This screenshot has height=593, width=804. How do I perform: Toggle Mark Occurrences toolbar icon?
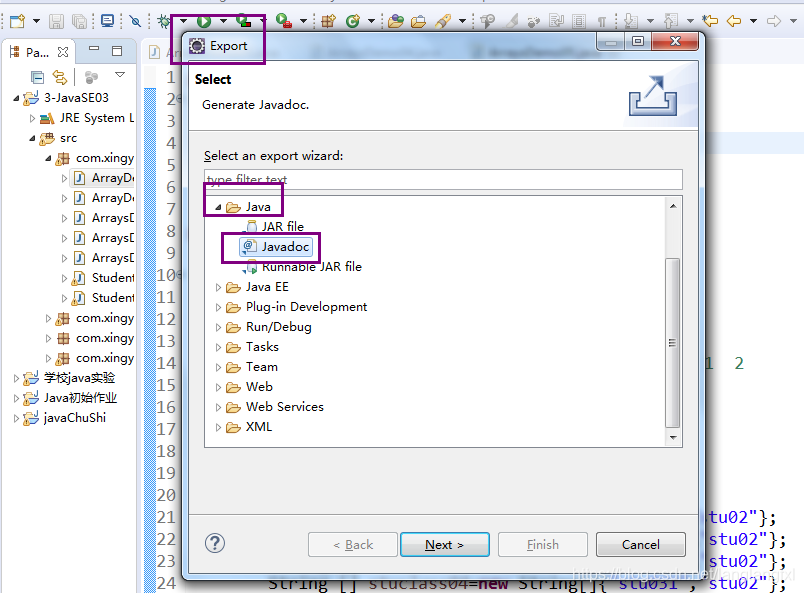pos(512,21)
